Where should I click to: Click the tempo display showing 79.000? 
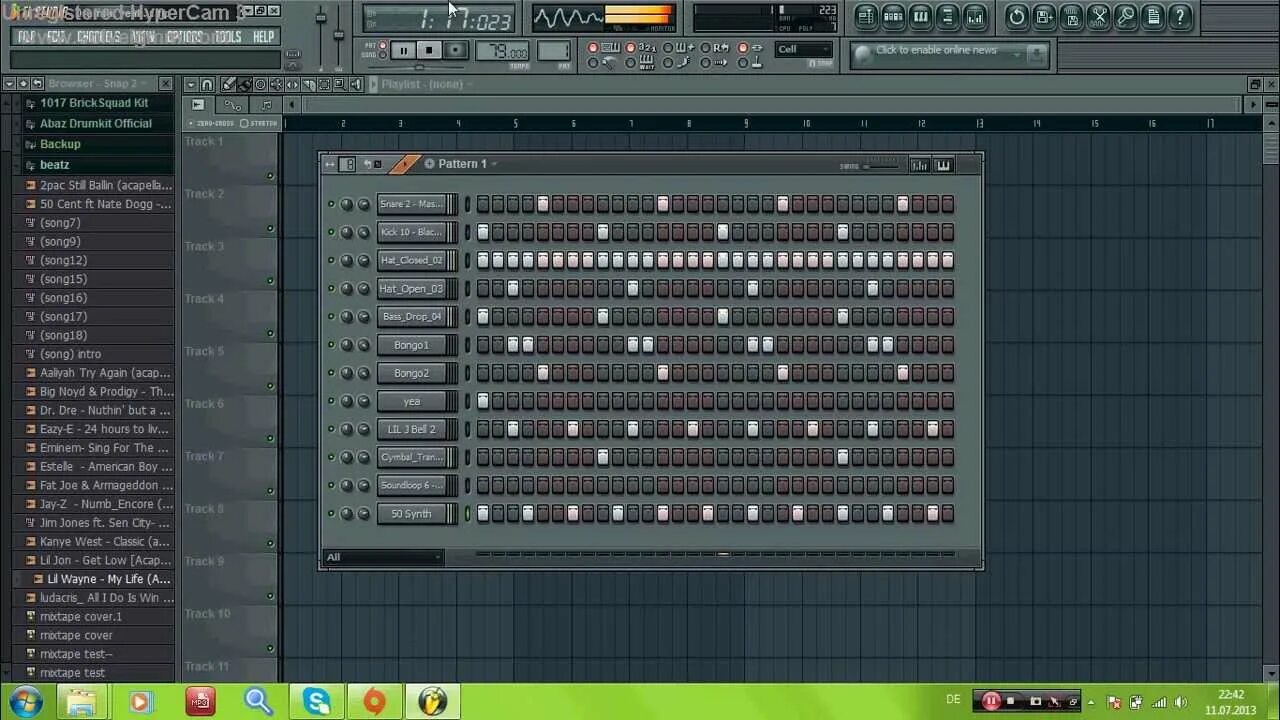503,52
